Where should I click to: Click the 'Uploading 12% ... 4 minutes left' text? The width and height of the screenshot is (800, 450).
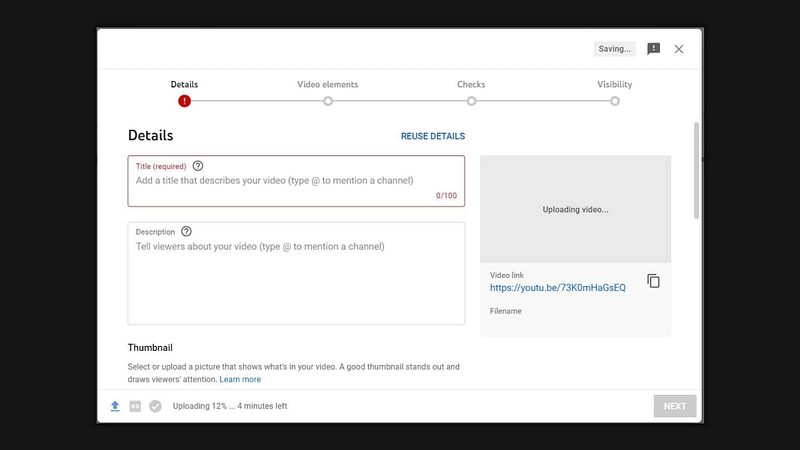click(230, 406)
